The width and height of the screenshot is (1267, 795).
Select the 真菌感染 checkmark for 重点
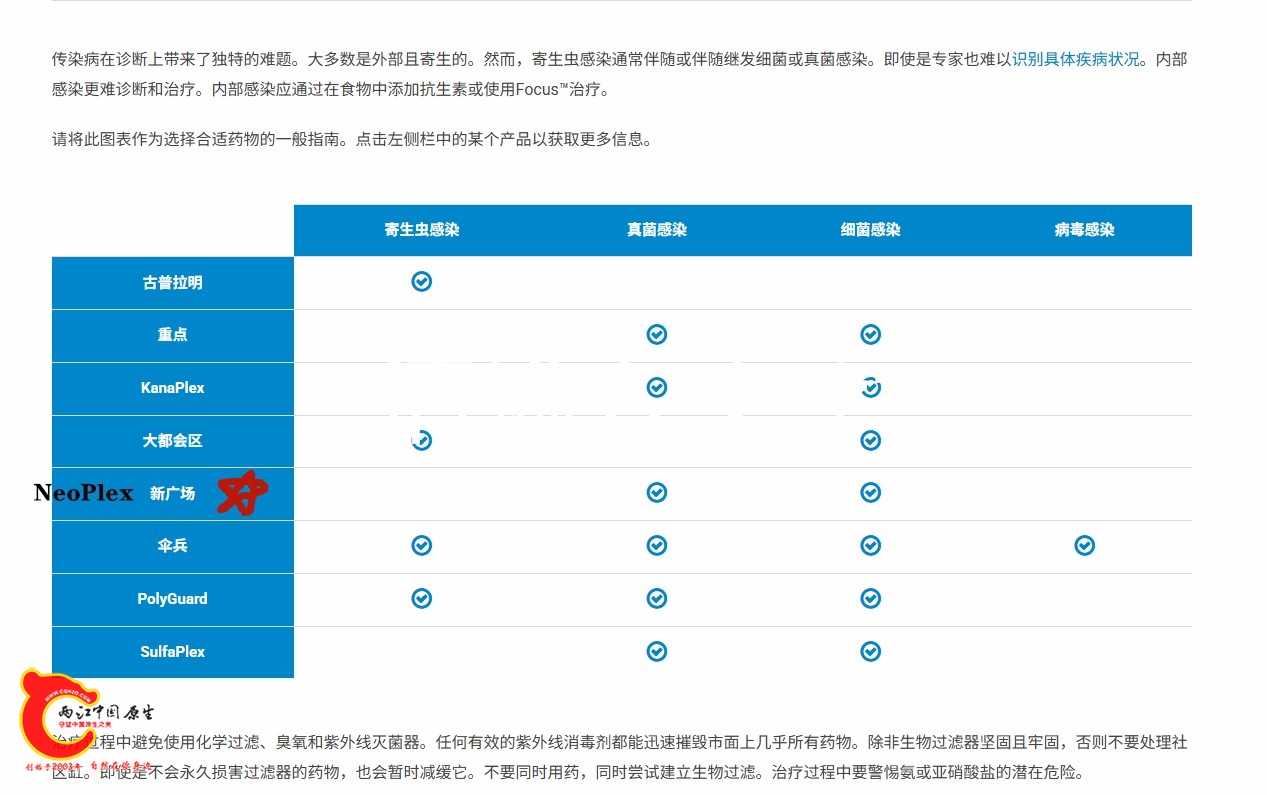656,334
